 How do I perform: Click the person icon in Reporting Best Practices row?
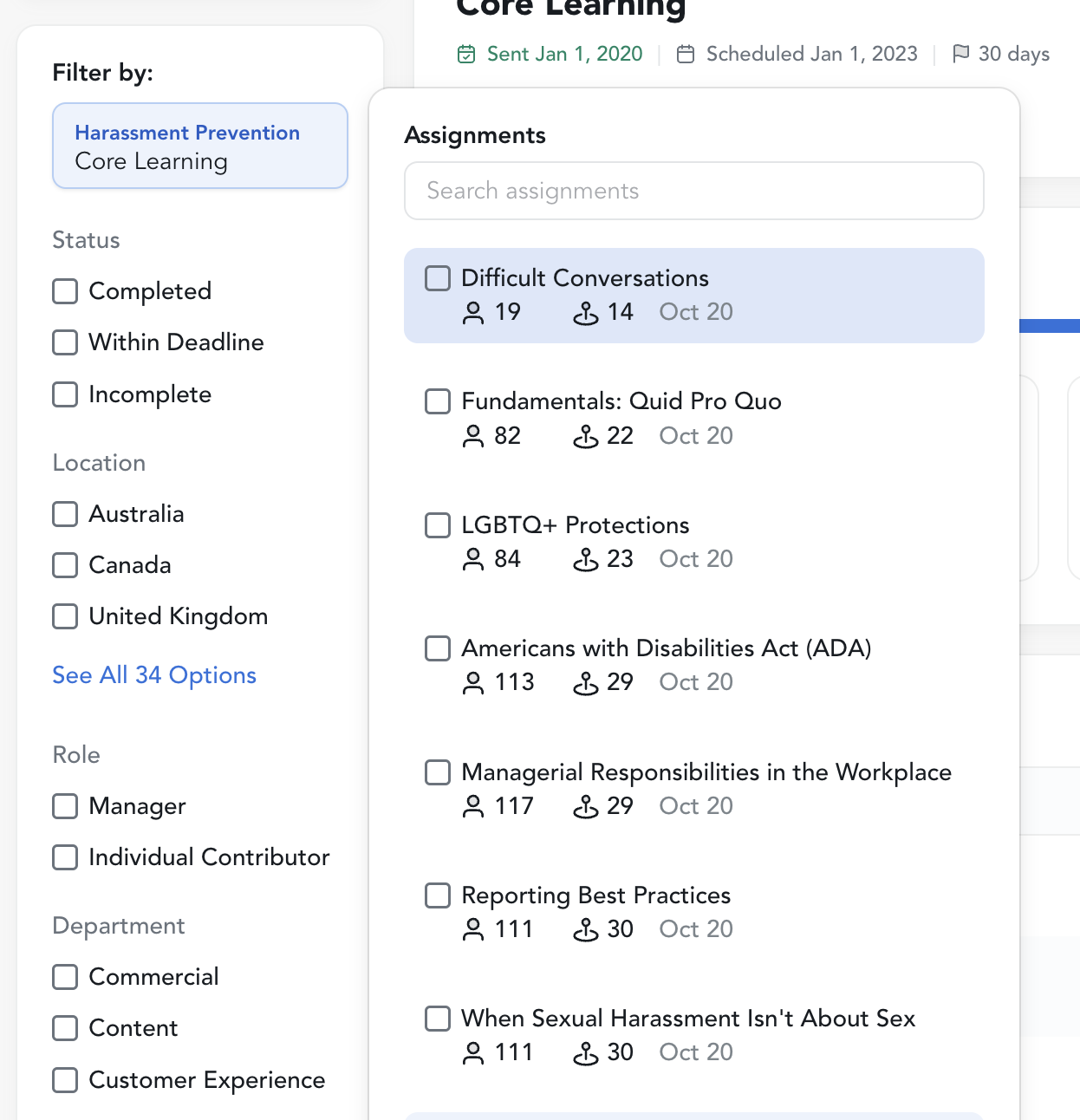coord(473,929)
